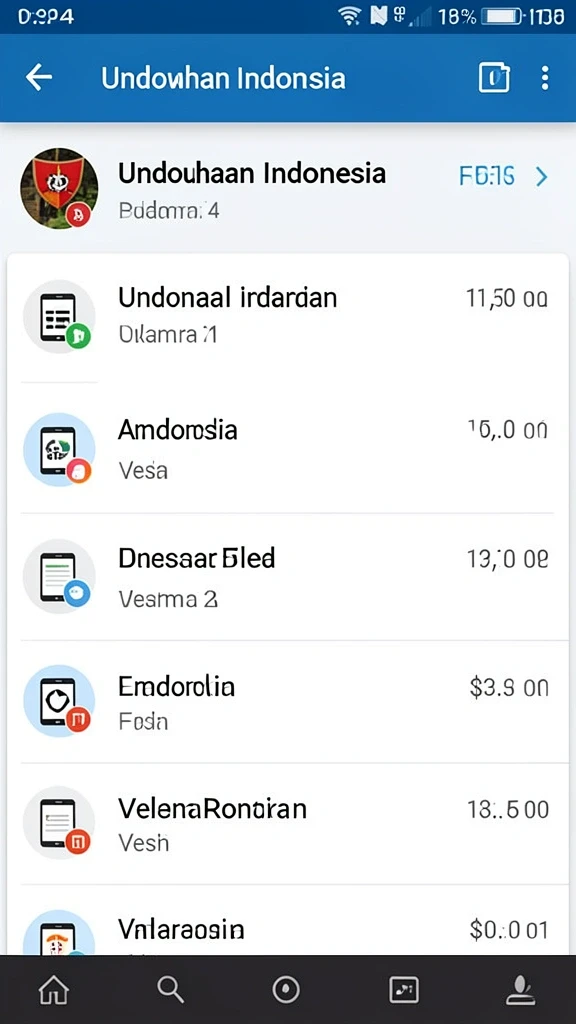Open the VelenaRonoran list entry

[287, 824]
